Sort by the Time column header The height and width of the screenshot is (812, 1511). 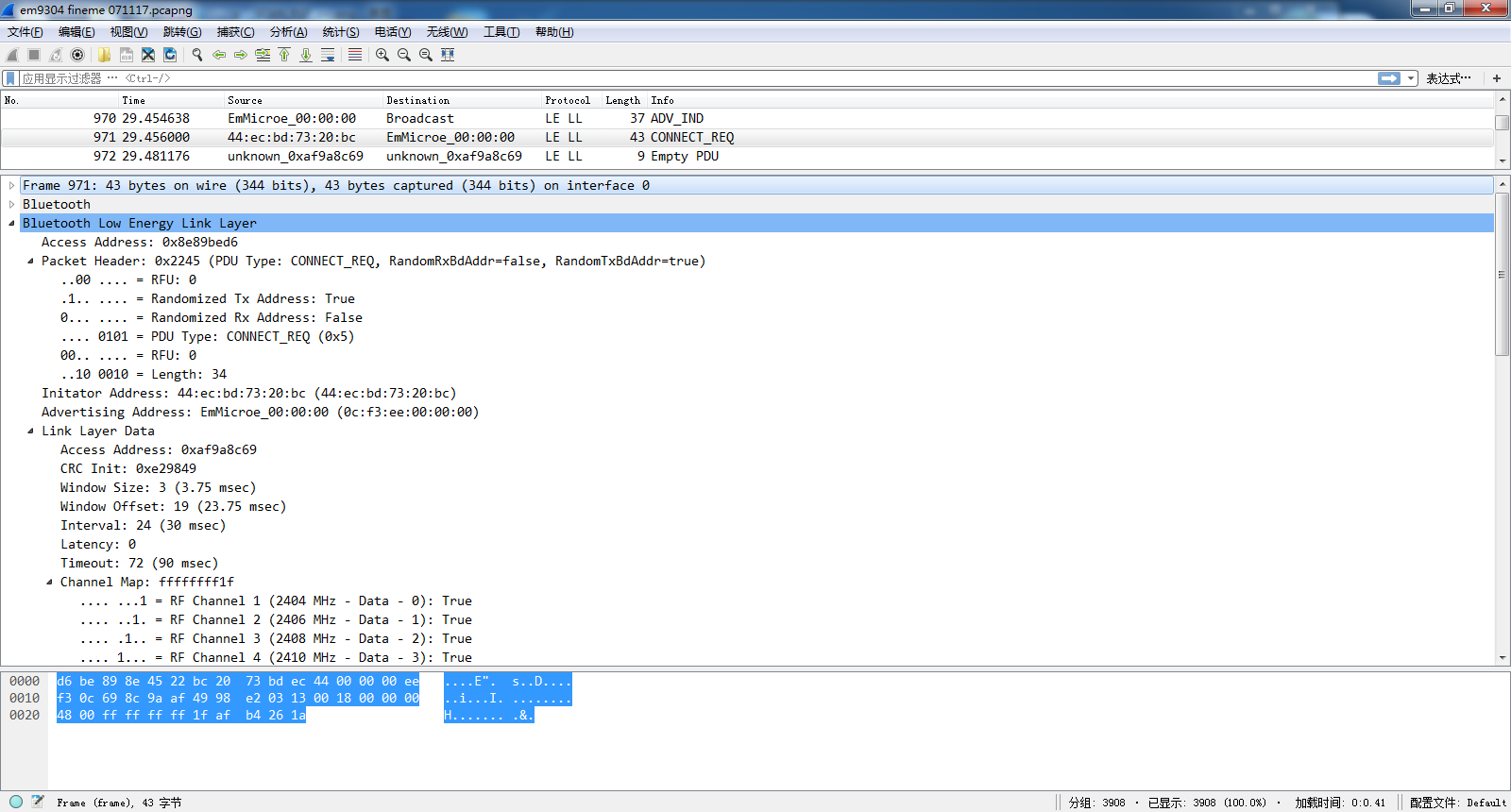point(170,100)
